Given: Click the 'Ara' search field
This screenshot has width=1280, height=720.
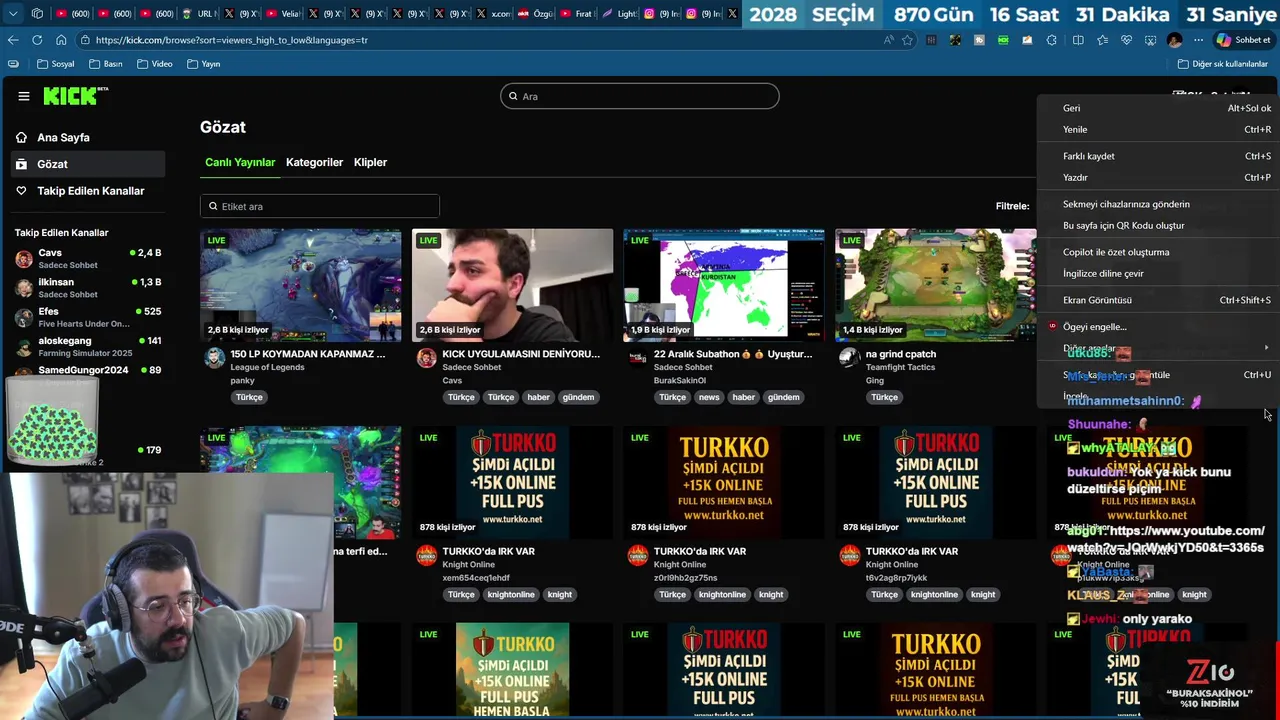Looking at the screenshot, I should pos(640,96).
